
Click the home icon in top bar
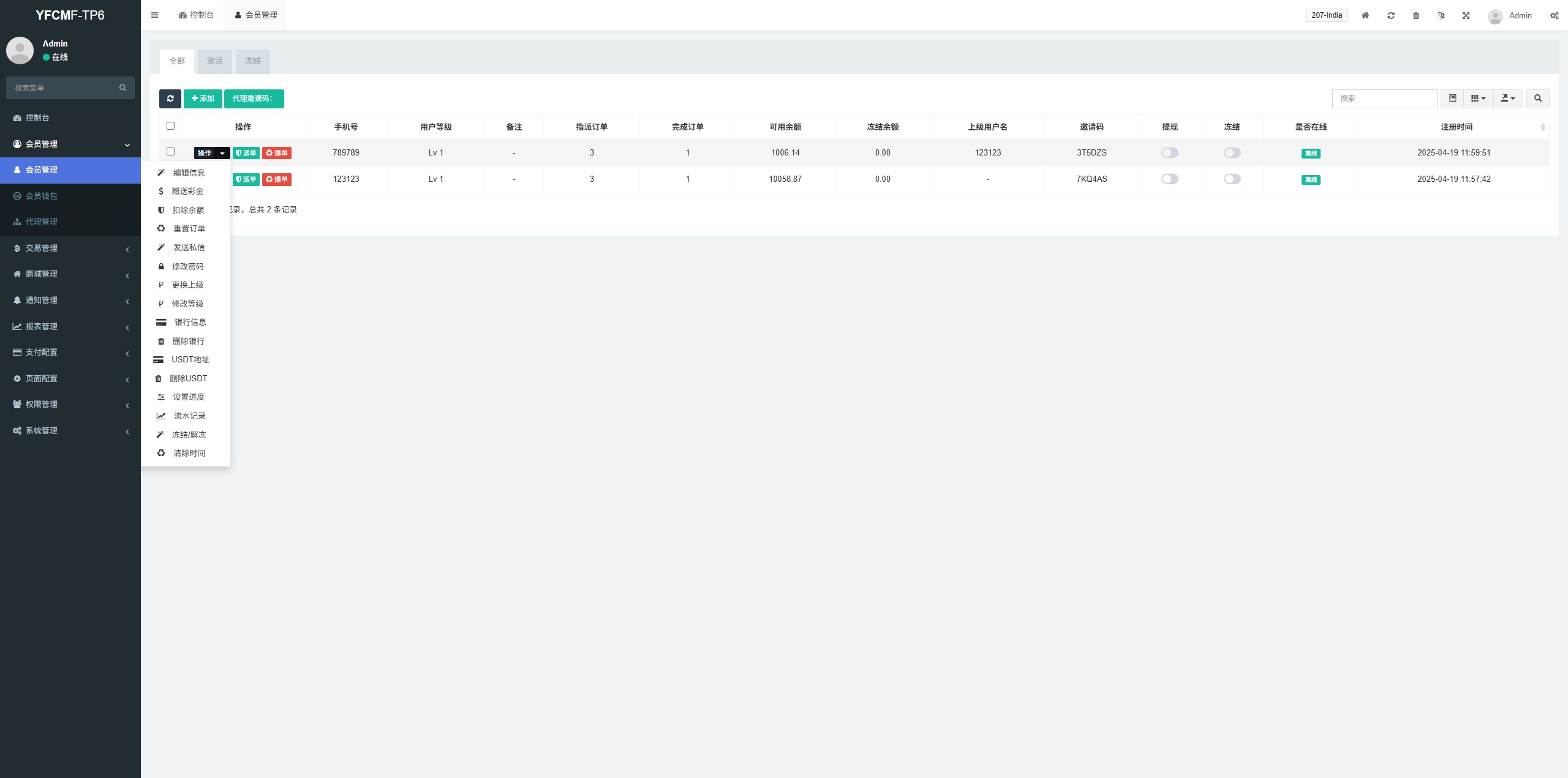pos(1365,15)
